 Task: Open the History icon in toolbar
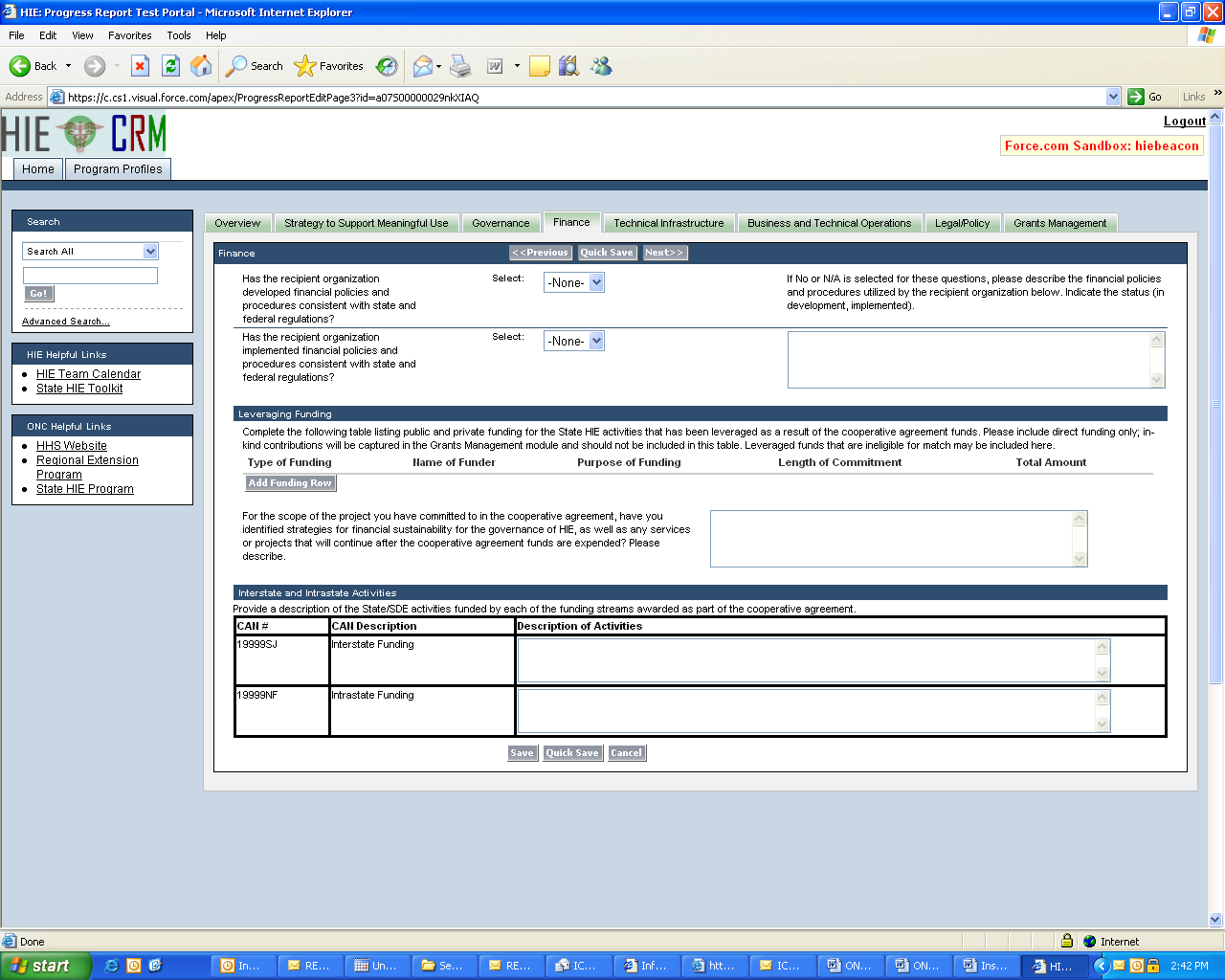pyautogui.click(x=387, y=66)
